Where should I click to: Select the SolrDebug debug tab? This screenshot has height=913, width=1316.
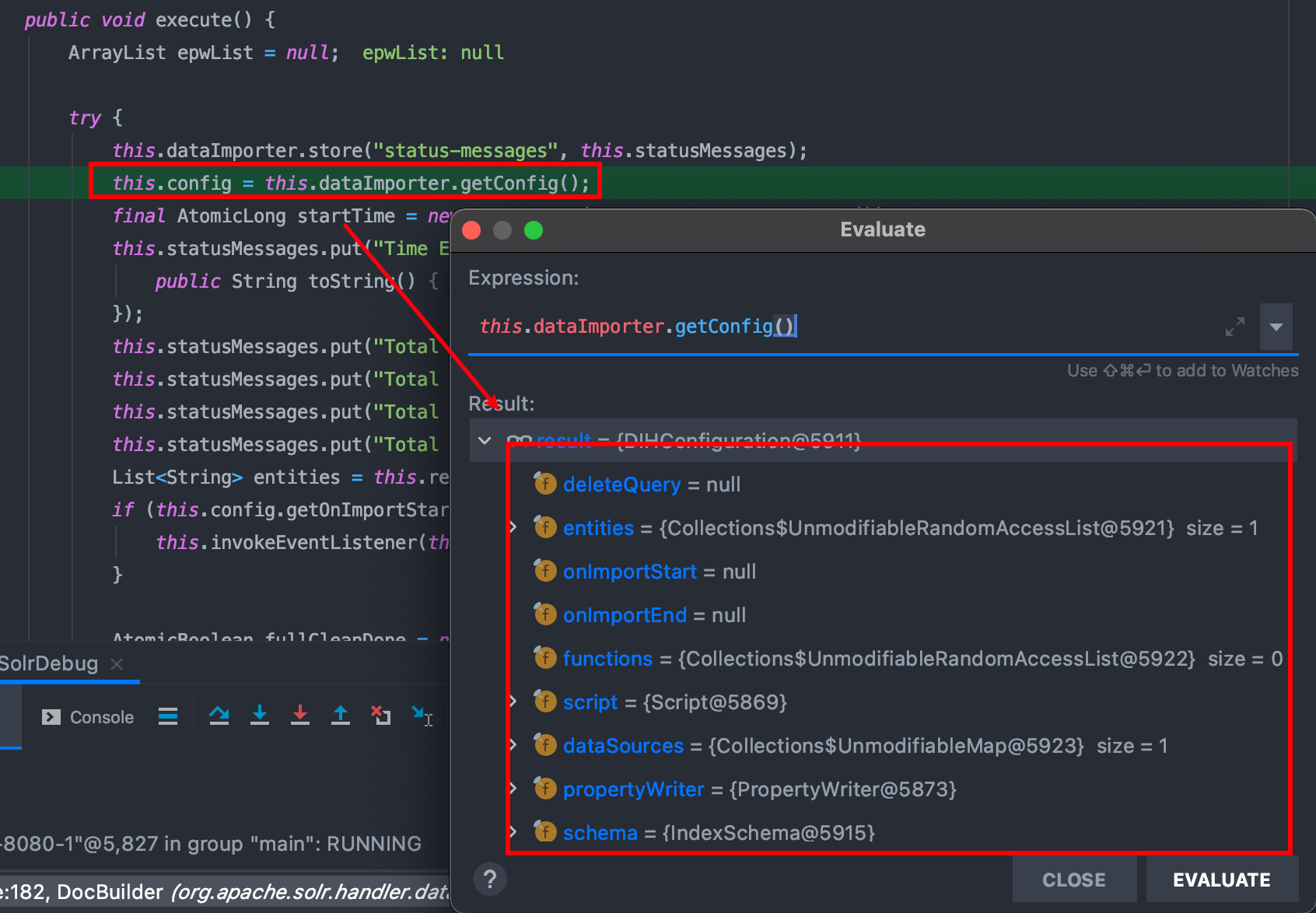pos(48,663)
